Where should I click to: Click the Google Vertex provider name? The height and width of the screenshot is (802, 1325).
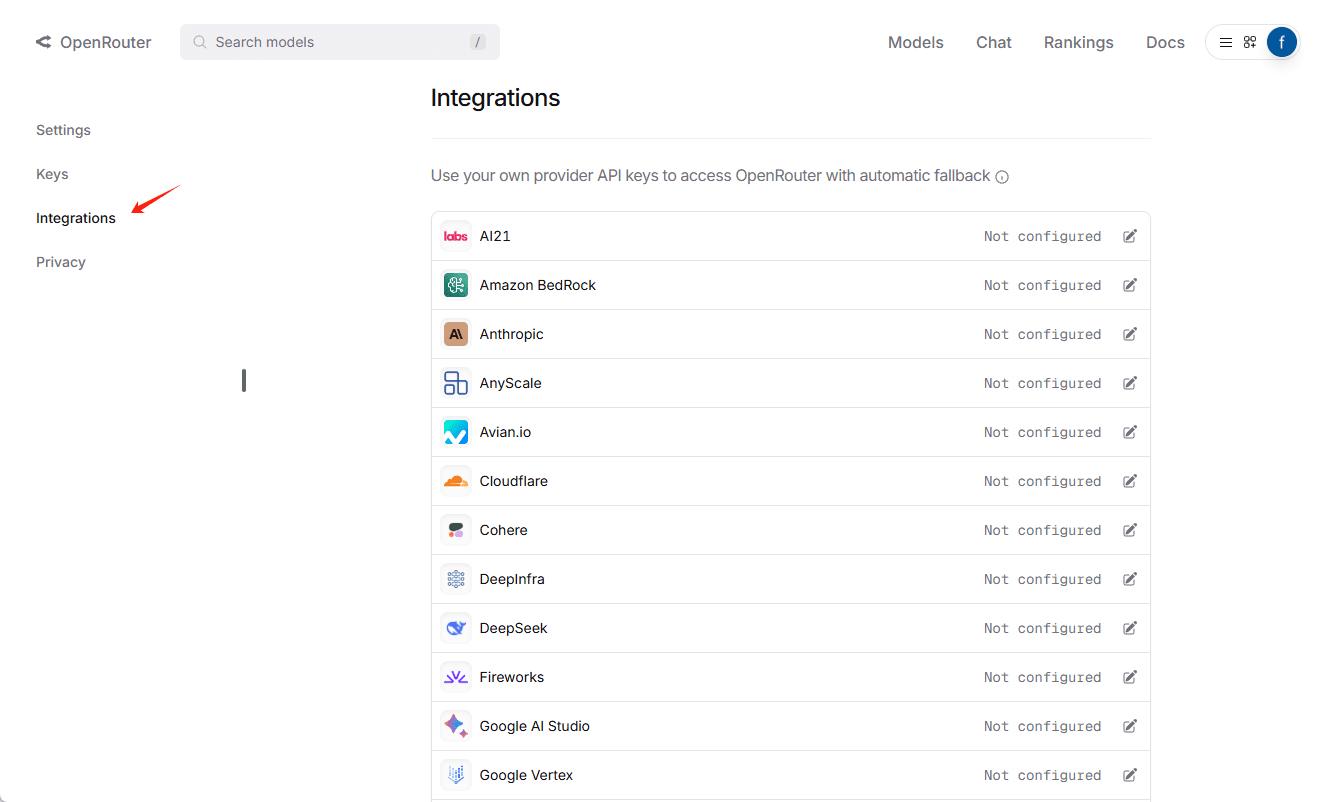click(527, 775)
